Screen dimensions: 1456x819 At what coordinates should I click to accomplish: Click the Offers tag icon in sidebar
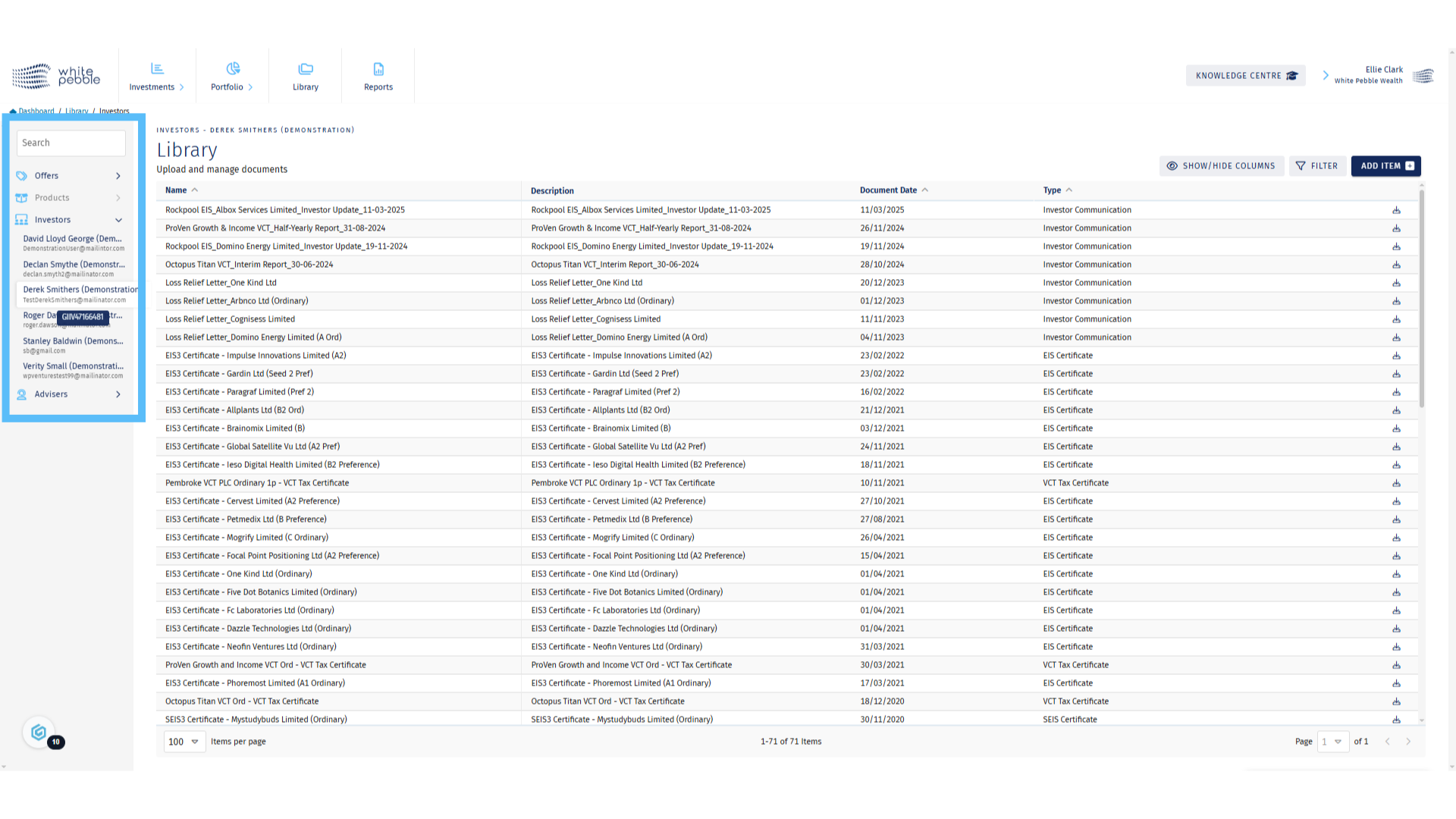point(21,176)
